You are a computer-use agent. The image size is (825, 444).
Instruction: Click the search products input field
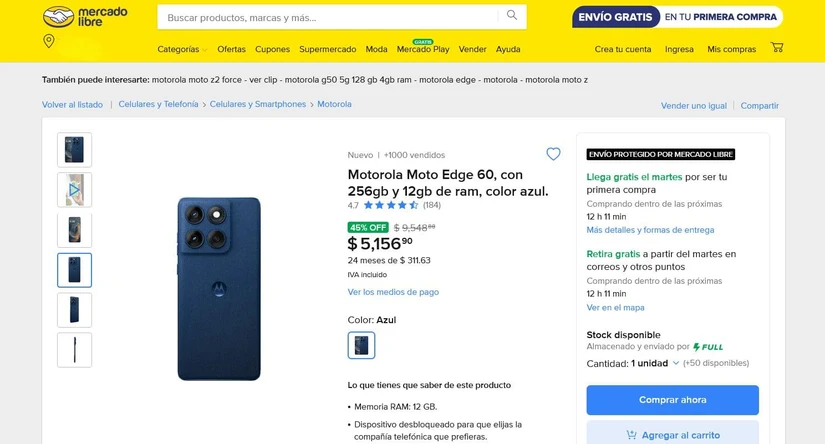point(331,17)
